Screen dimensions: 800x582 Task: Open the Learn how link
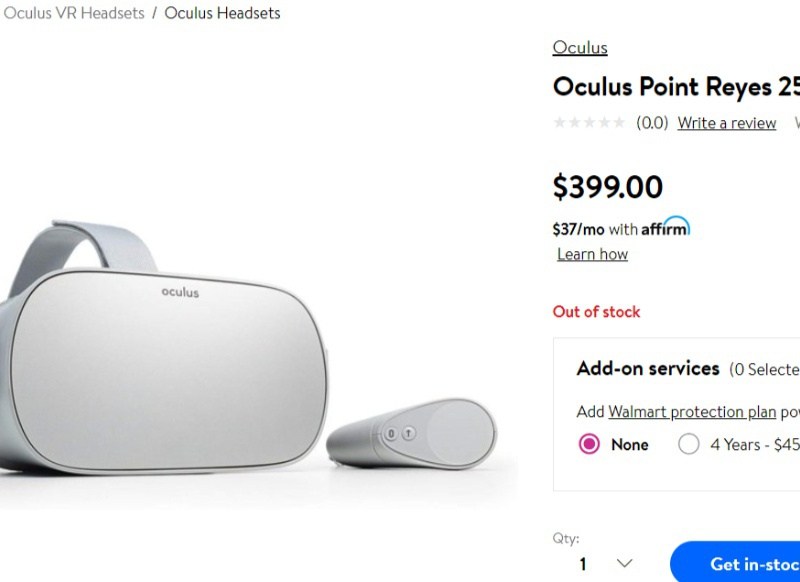(592, 254)
